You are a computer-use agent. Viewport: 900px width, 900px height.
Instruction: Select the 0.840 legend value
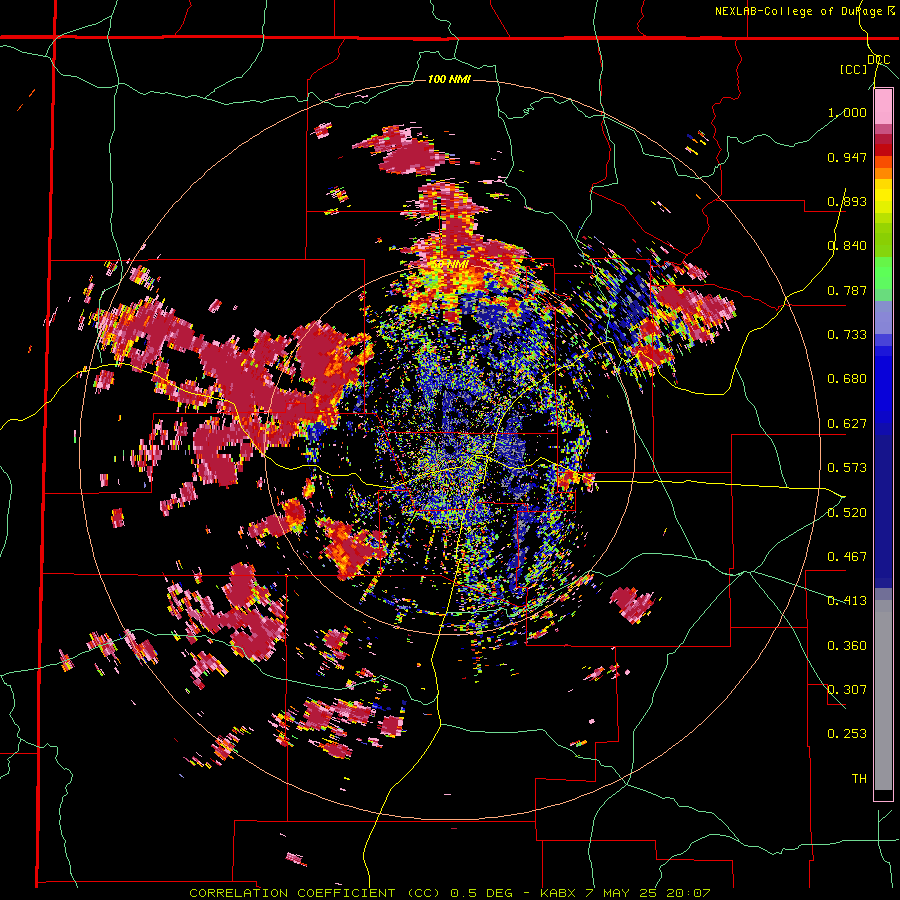point(847,246)
